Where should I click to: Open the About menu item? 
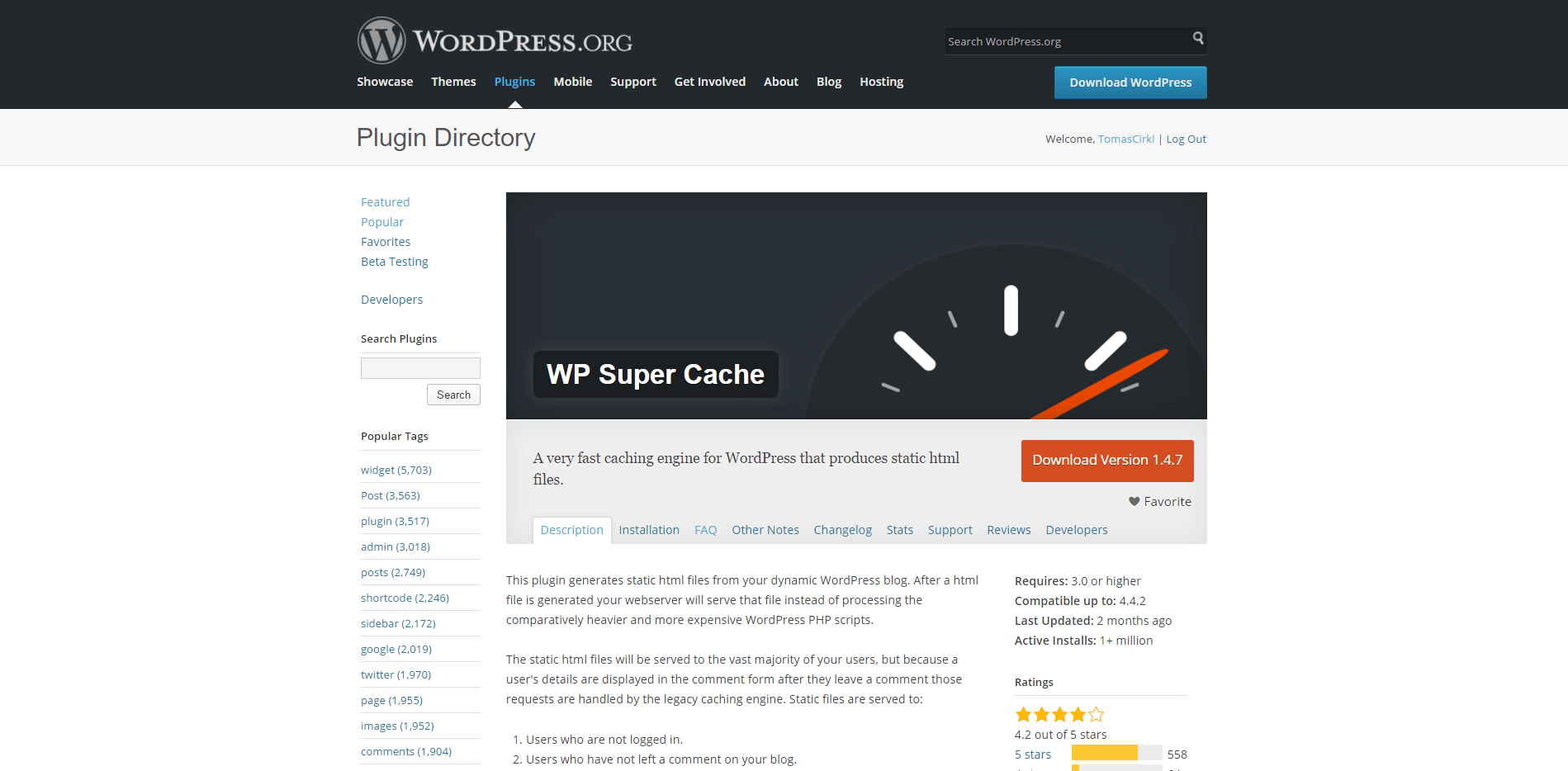[781, 82]
